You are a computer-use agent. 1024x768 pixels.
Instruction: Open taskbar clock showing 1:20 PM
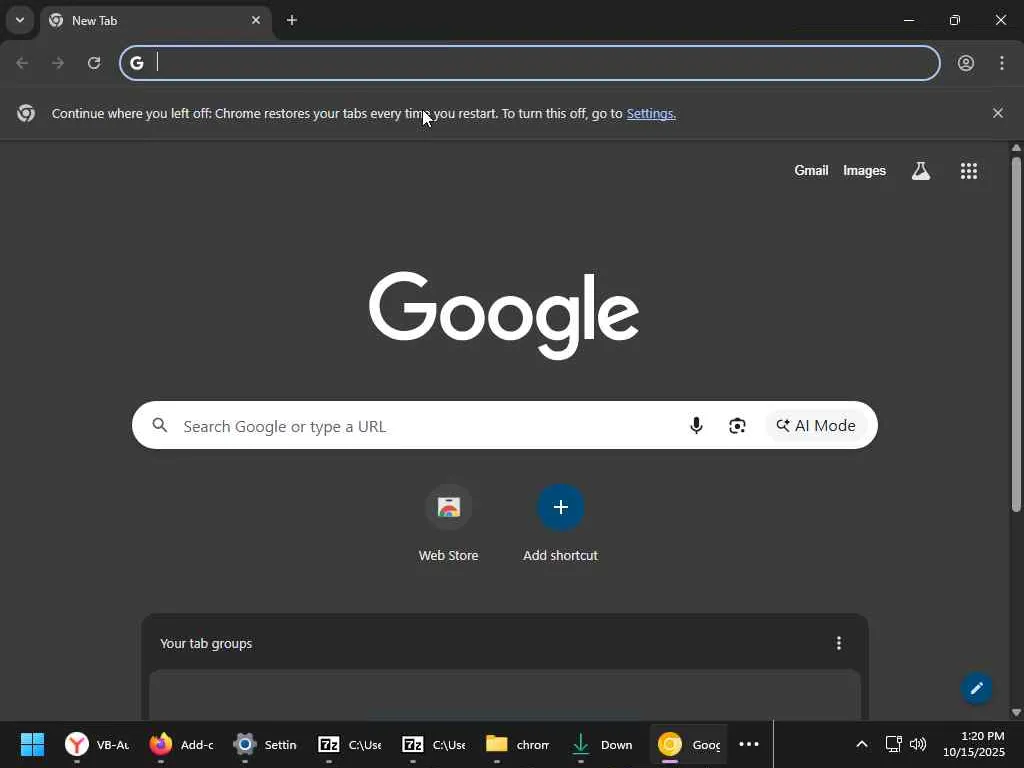[x=974, y=744]
